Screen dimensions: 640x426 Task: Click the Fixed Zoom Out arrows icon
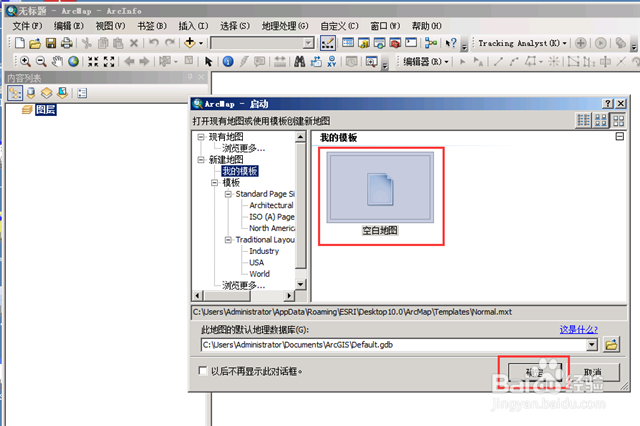point(109,62)
